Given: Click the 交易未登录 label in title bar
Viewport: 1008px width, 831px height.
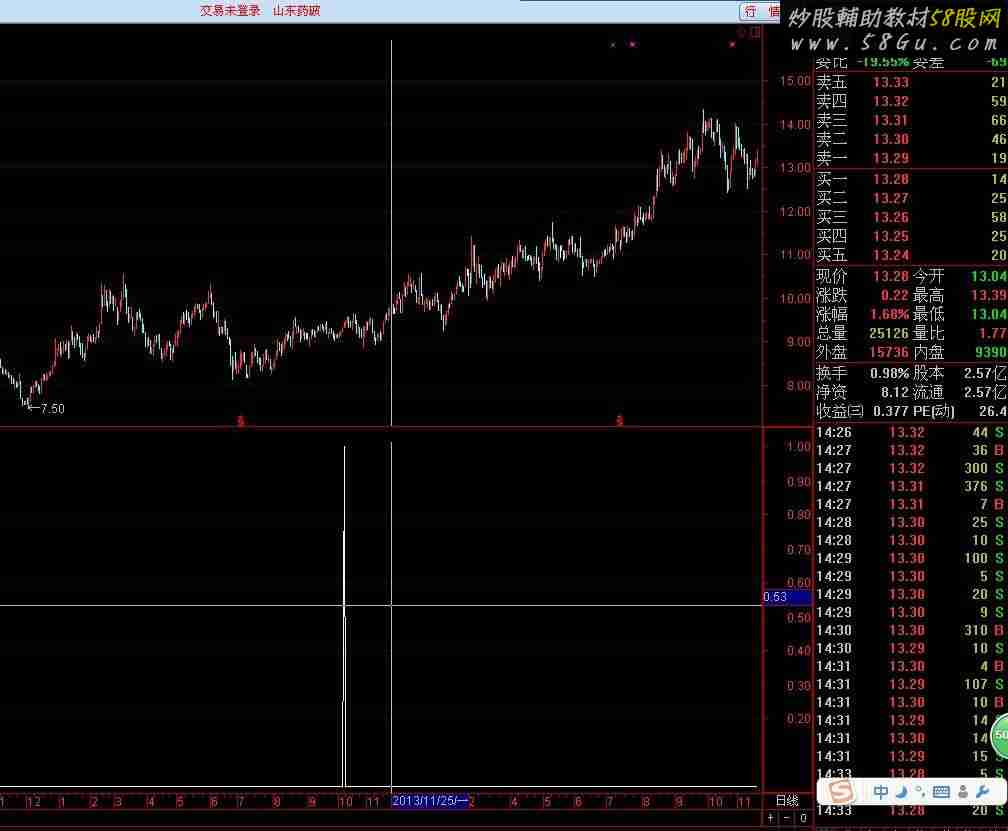Looking at the screenshot, I should (x=230, y=11).
